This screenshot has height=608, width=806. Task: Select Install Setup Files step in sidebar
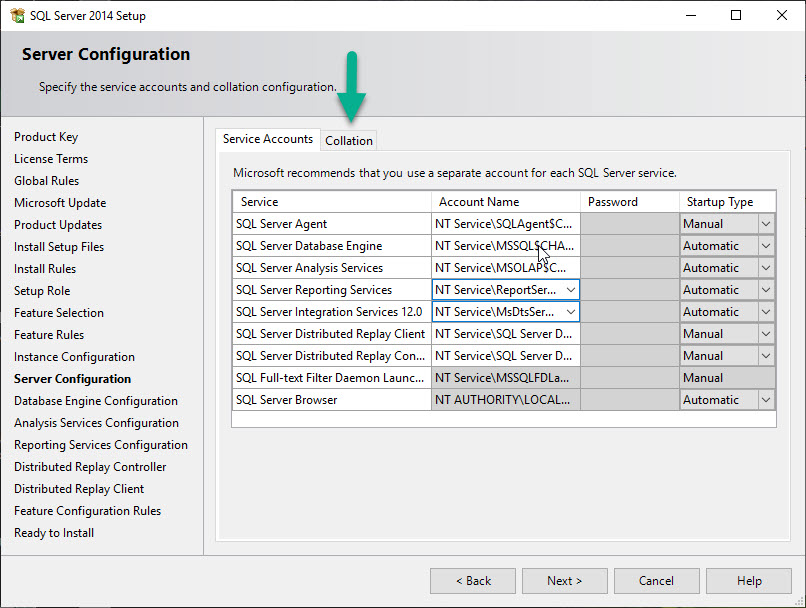coord(59,247)
